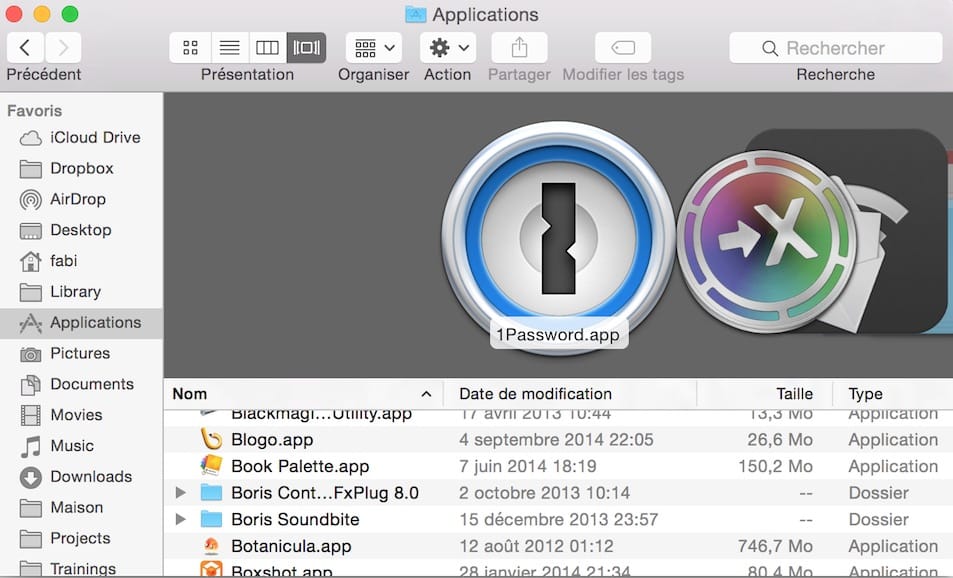The image size is (953, 578).
Task: Go to Desktop in sidebar
Action: 81,230
